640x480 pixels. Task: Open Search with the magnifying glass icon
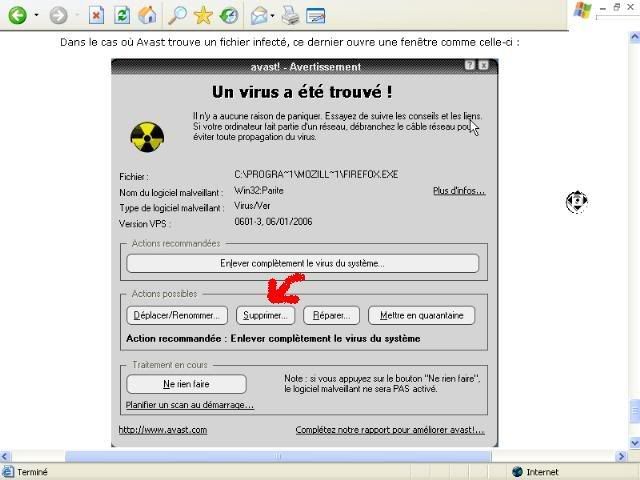click(178, 16)
